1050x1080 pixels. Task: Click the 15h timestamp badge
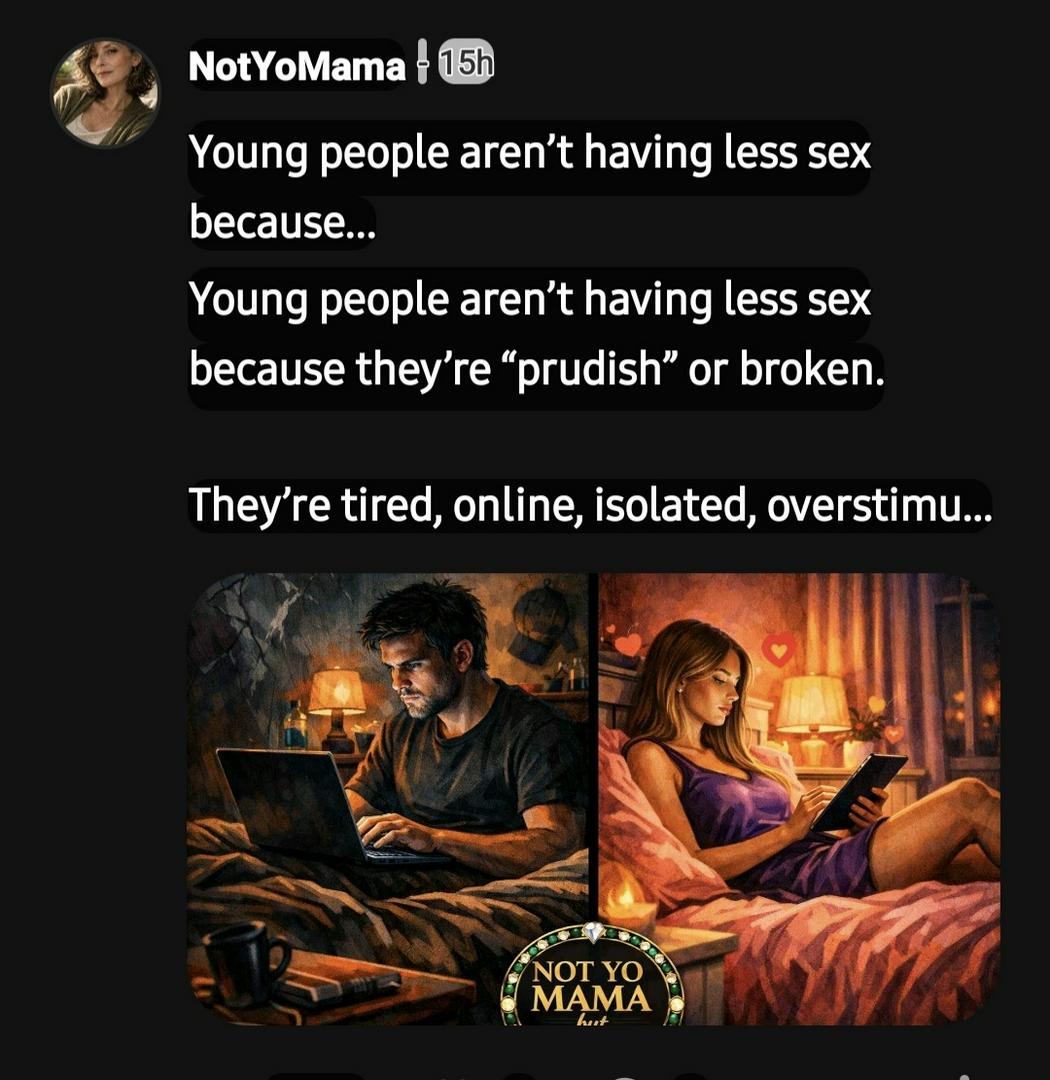[x=466, y=64]
